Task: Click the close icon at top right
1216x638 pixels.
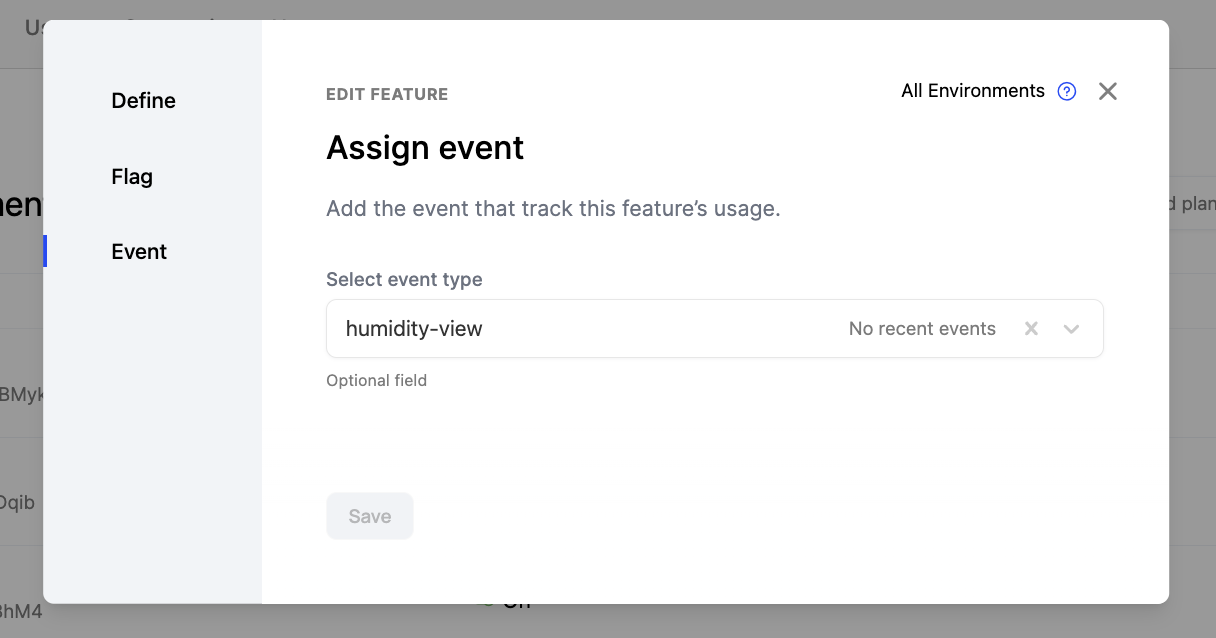Action: [x=1107, y=91]
